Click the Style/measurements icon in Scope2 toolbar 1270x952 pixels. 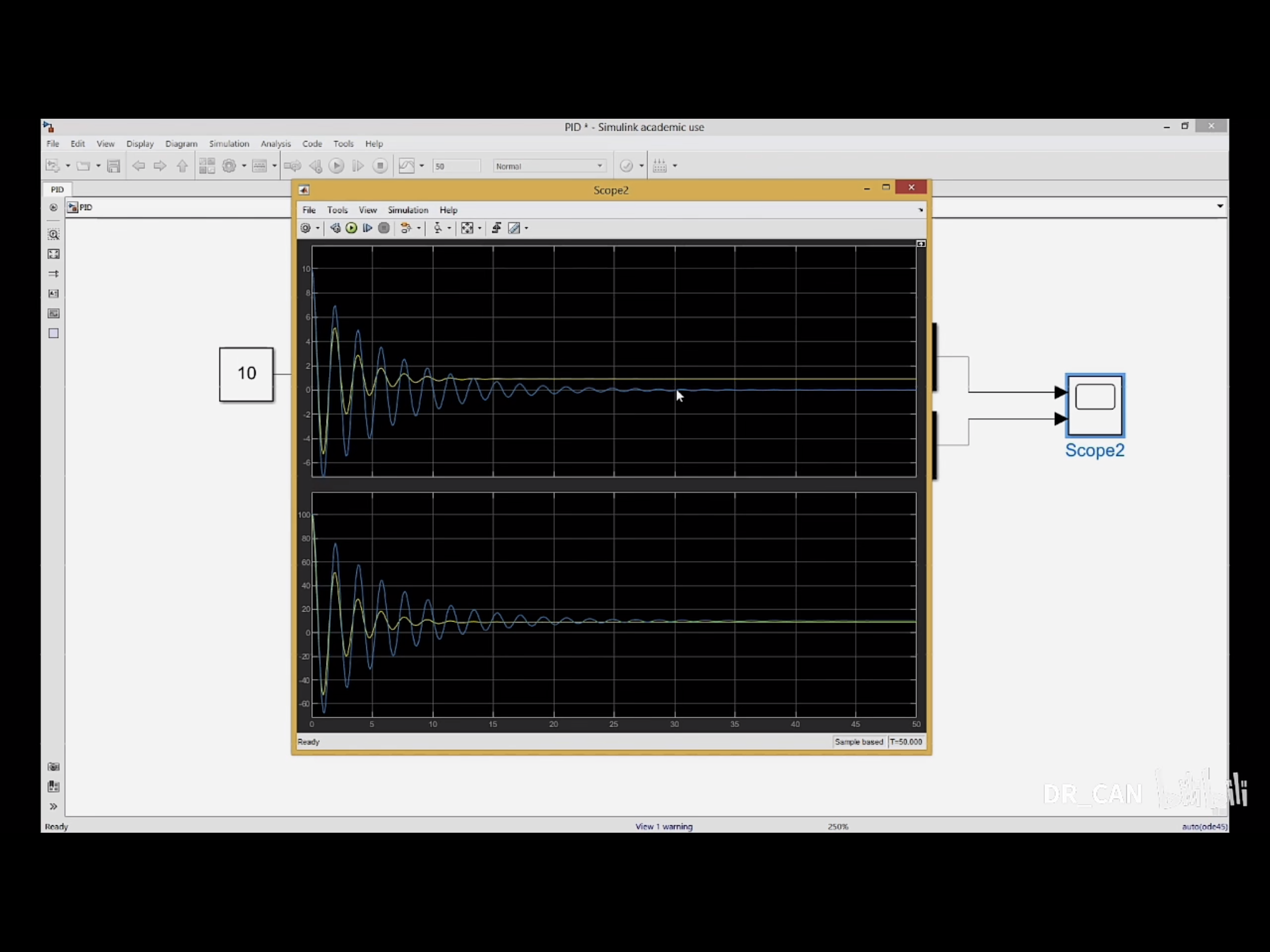(x=515, y=228)
